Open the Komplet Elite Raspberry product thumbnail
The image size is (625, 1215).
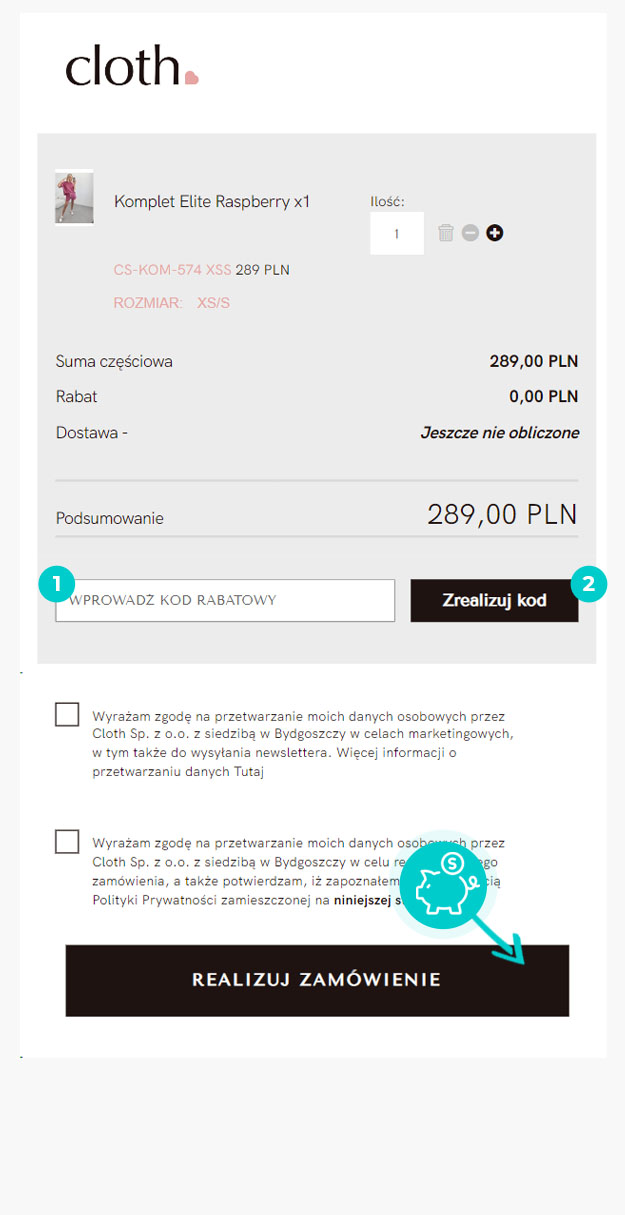pos(74,197)
